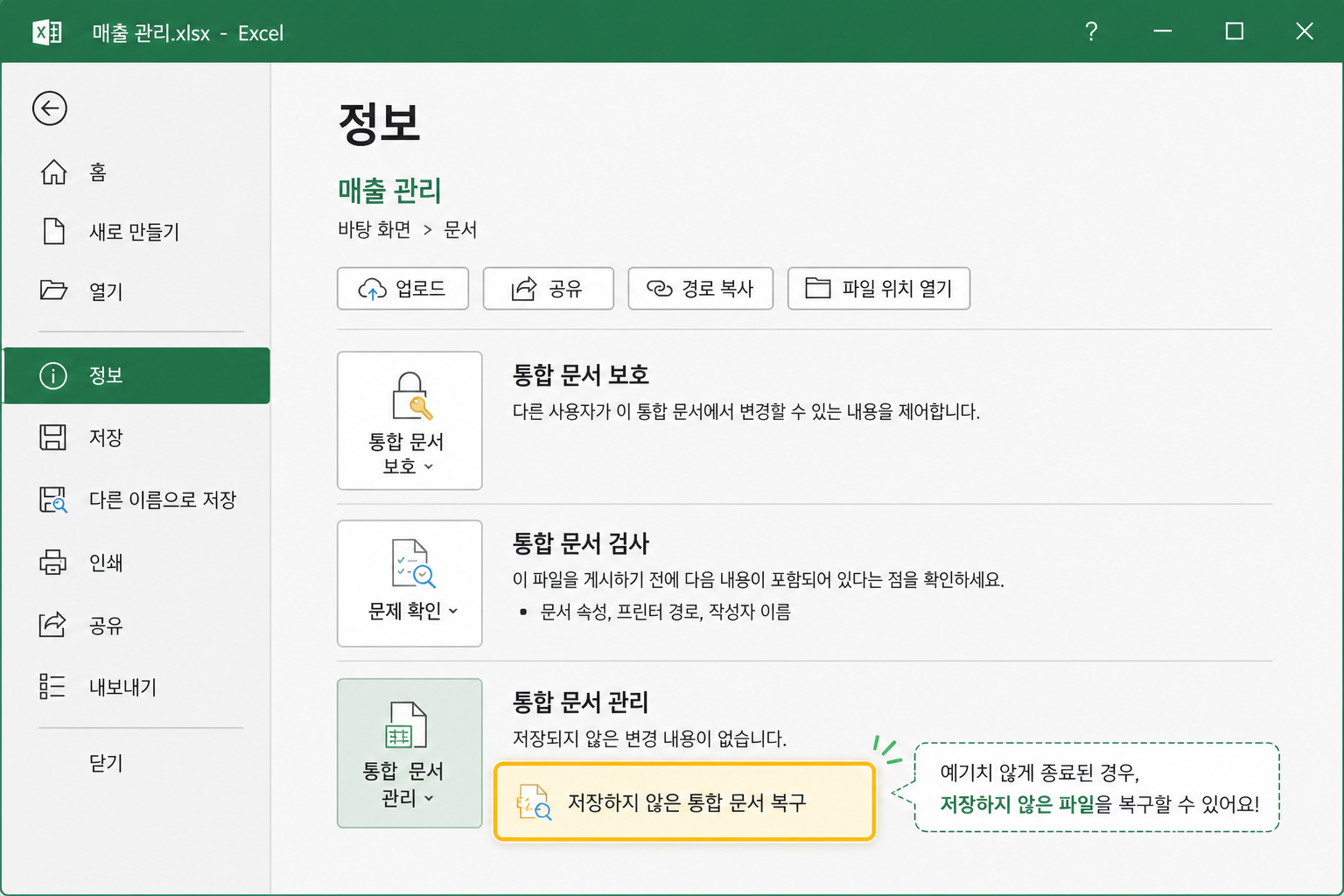Click the back arrow to exit backstage view
1344x896 pixels.
[50, 108]
